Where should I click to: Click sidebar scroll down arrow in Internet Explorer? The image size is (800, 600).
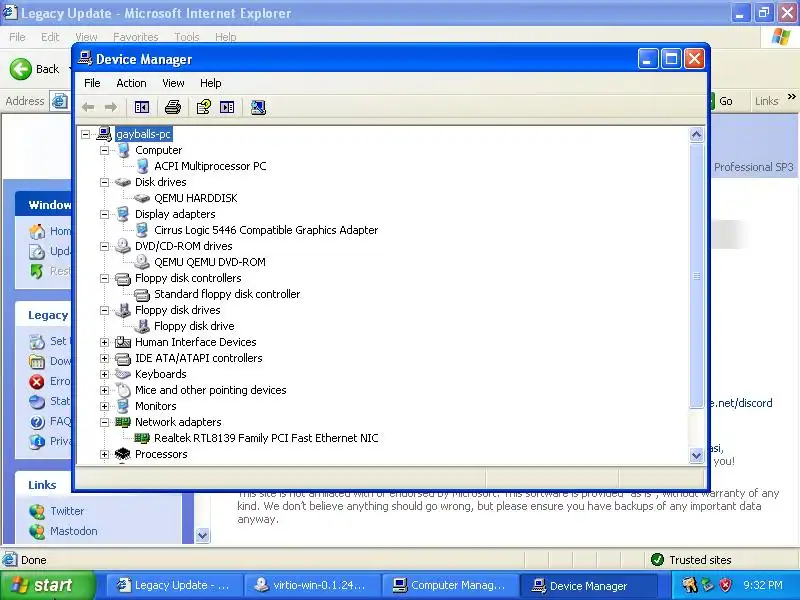tap(203, 535)
